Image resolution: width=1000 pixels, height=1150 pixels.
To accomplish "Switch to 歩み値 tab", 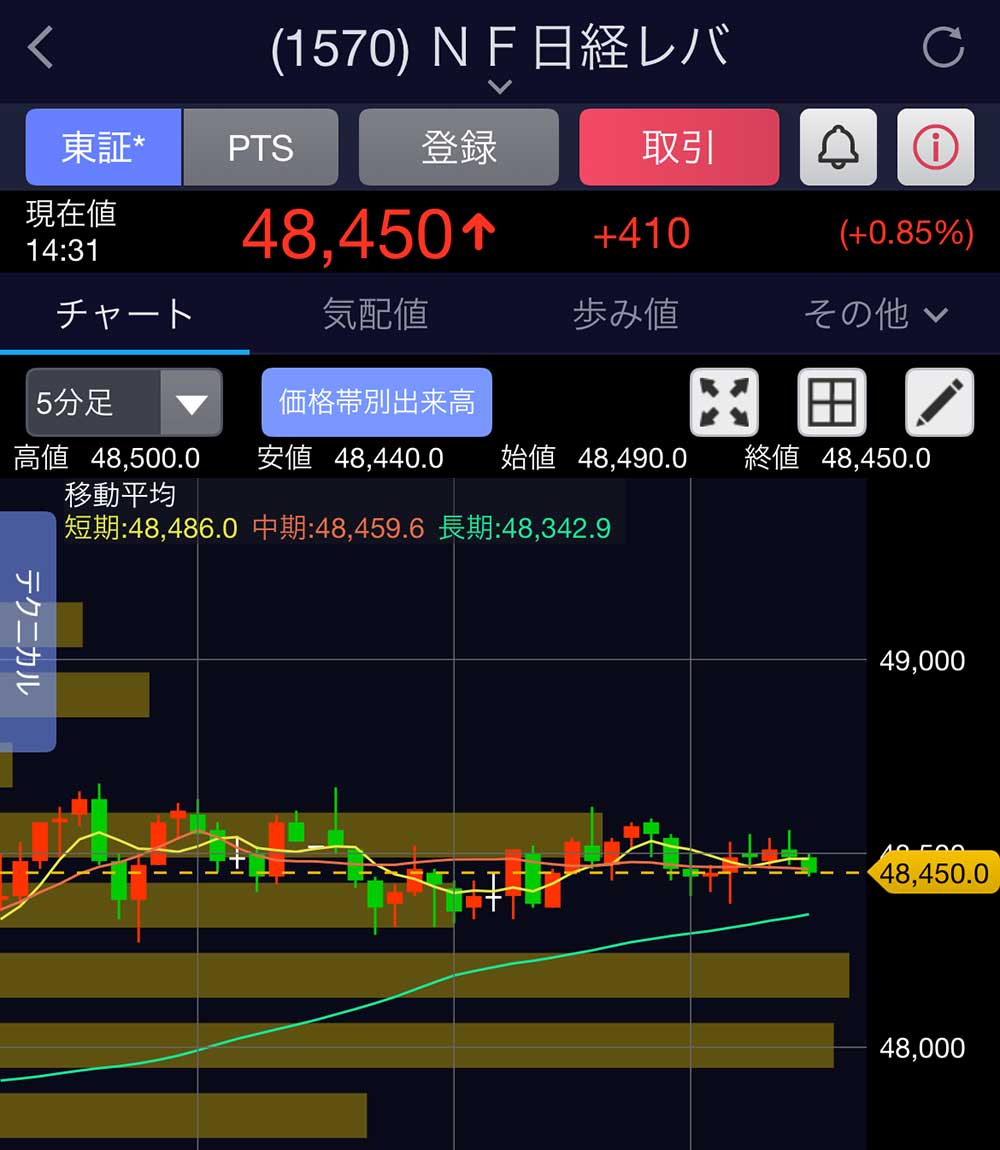I will tap(625, 314).
